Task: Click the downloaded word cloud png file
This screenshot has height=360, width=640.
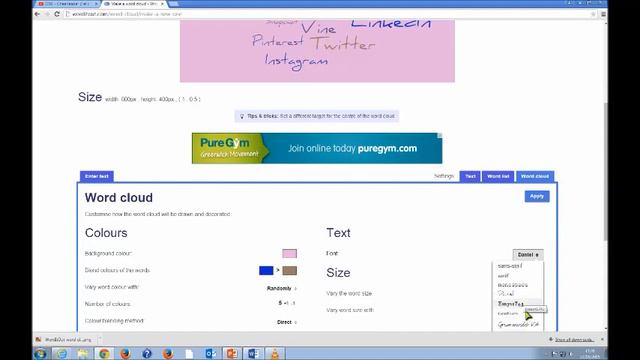Action: click(x=65, y=340)
